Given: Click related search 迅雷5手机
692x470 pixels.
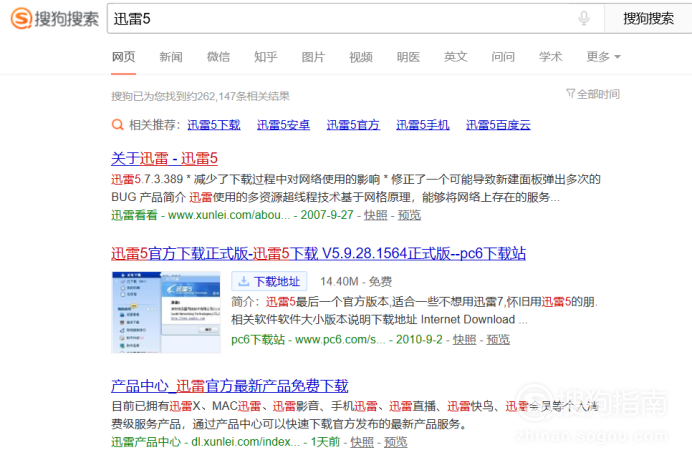Looking at the screenshot, I should tap(423, 125).
